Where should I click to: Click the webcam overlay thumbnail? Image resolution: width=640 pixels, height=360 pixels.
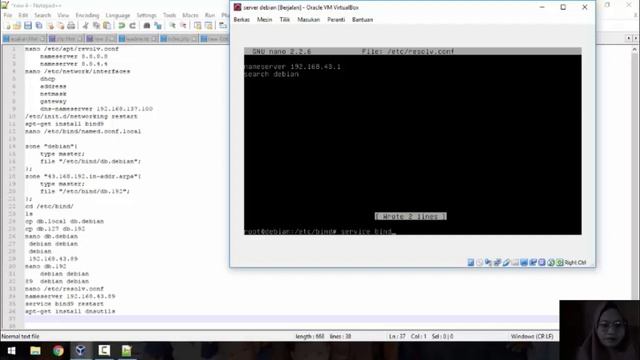click(600, 330)
